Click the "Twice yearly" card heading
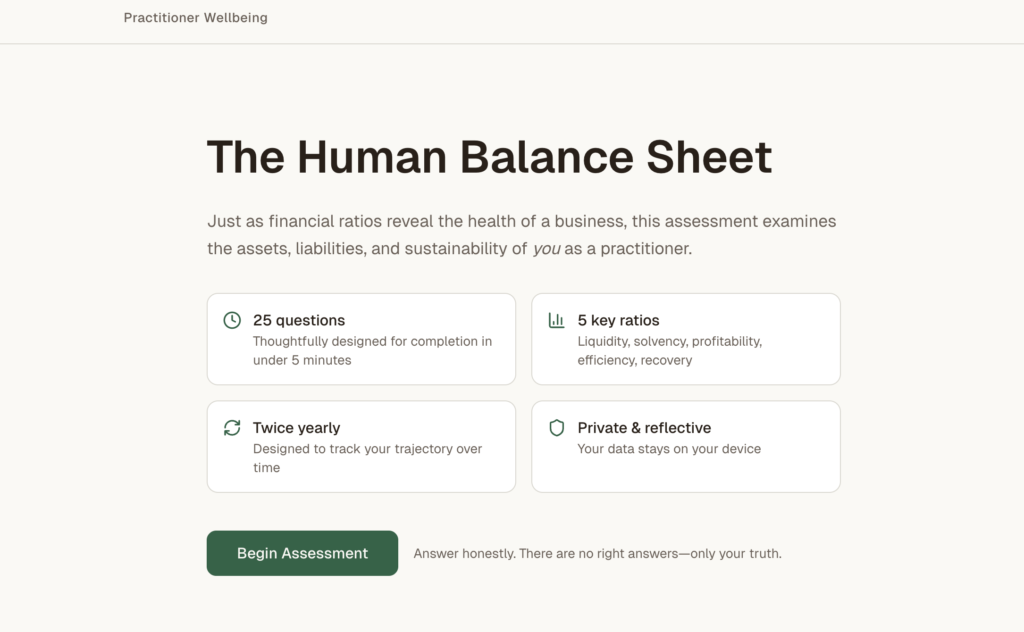 click(296, 428)
